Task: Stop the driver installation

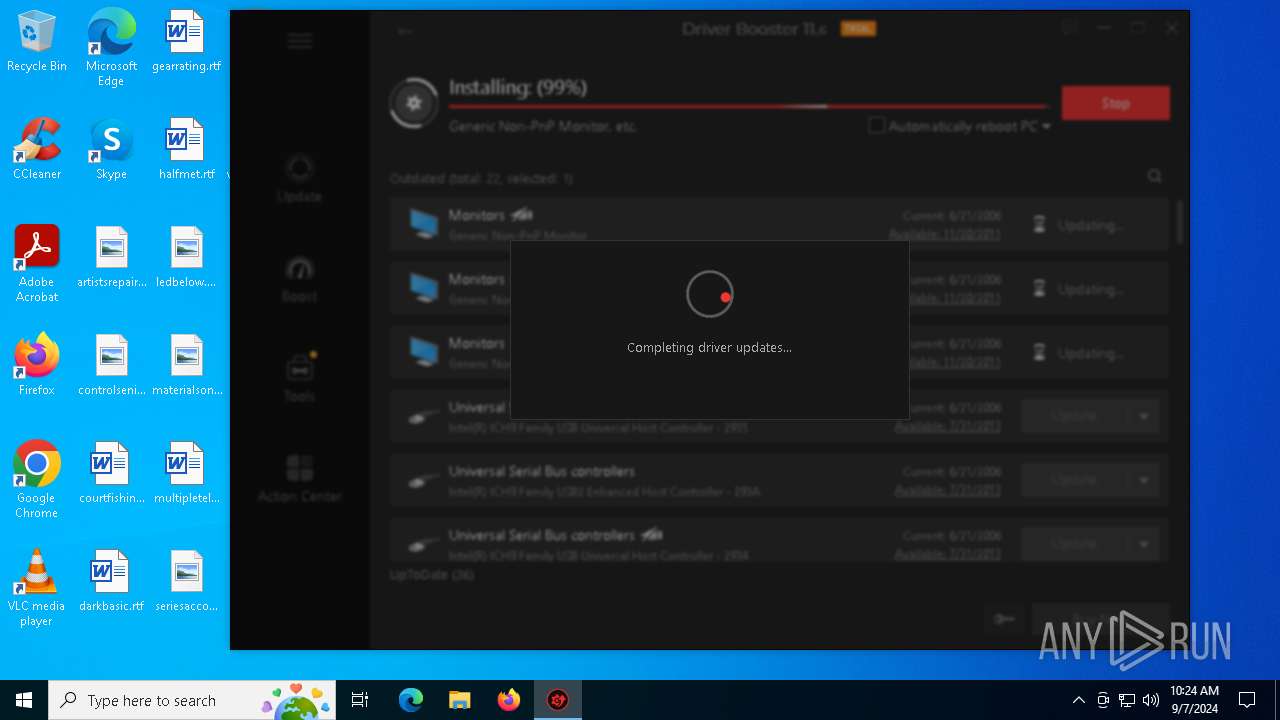Action: coord(1116,103)
